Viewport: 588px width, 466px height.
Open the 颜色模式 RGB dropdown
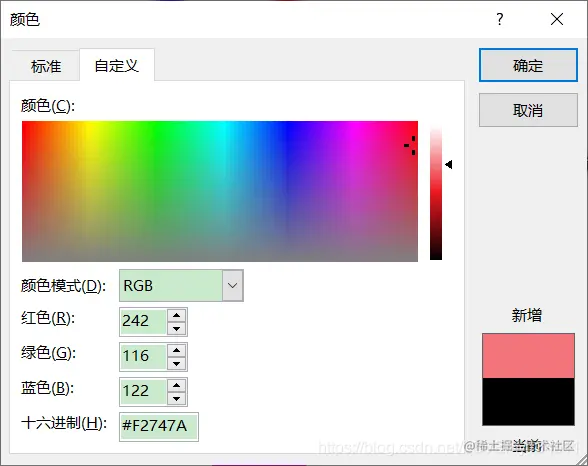181,286
